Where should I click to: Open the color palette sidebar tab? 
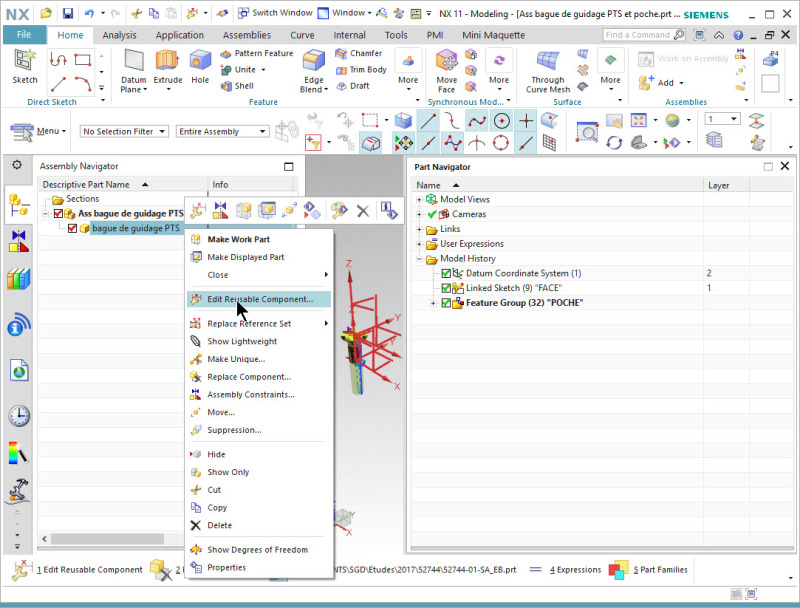tap(19, 453)
